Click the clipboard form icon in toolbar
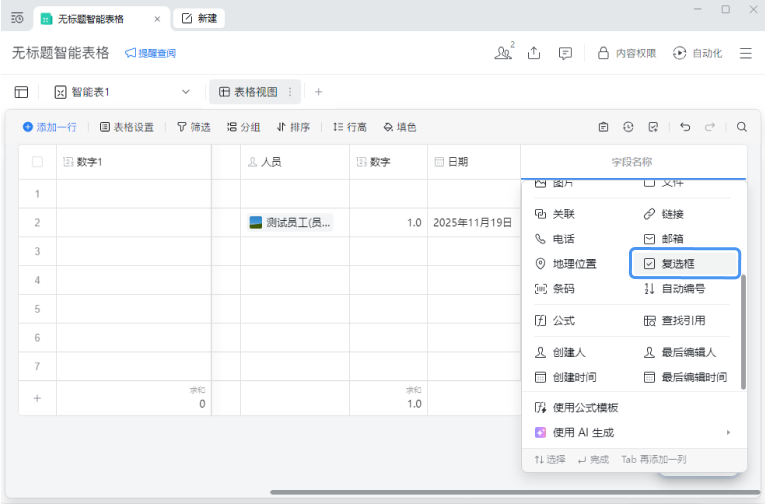Screen dimensions: 765x504 tap(604, 127)
